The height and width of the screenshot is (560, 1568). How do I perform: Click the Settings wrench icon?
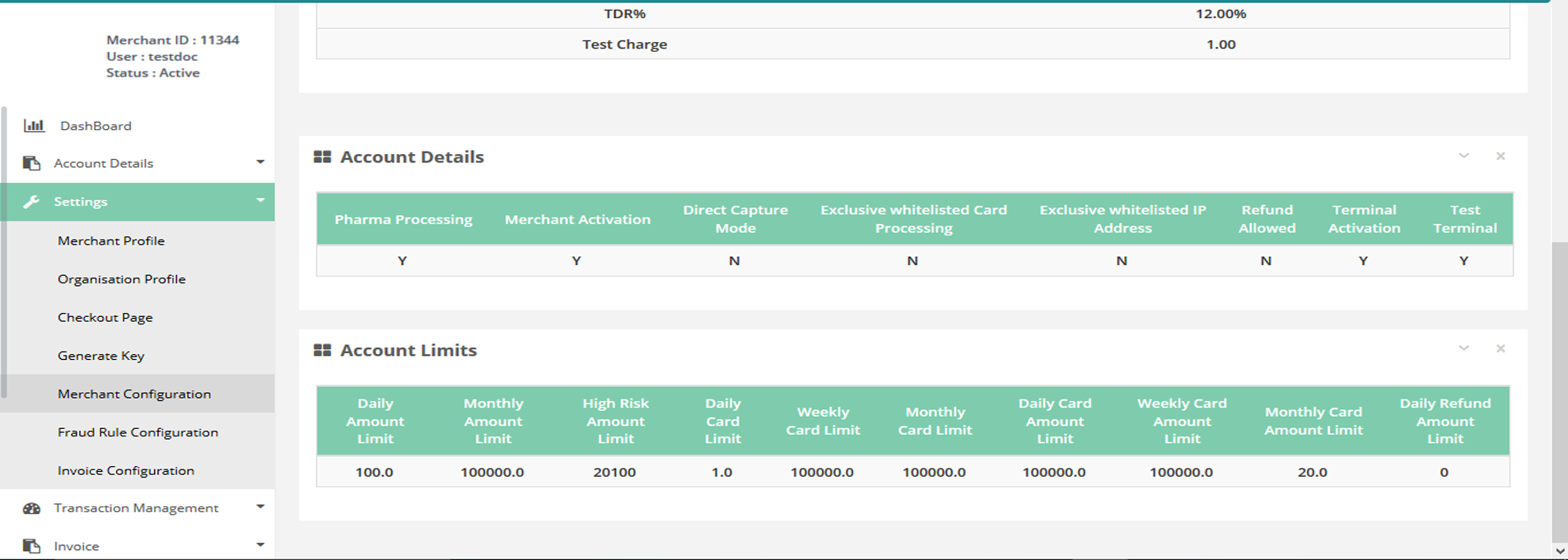(31, 202)
